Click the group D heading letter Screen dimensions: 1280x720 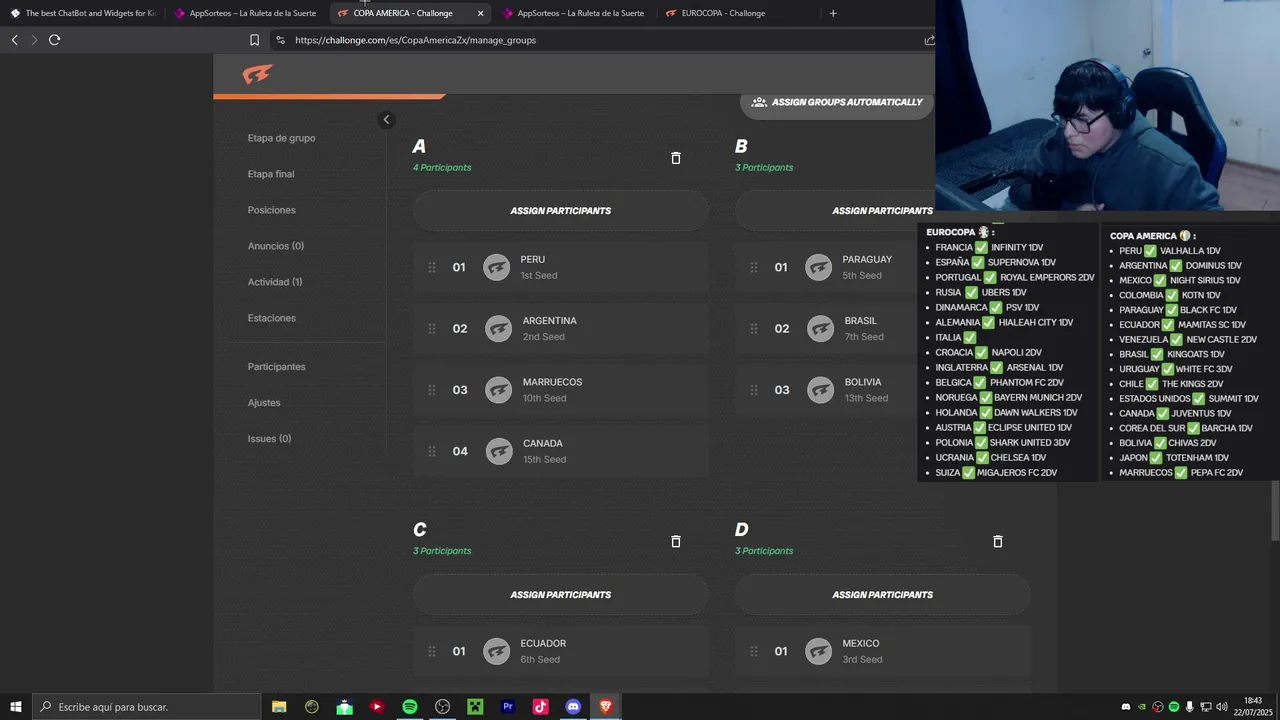[x=741, y=530]
